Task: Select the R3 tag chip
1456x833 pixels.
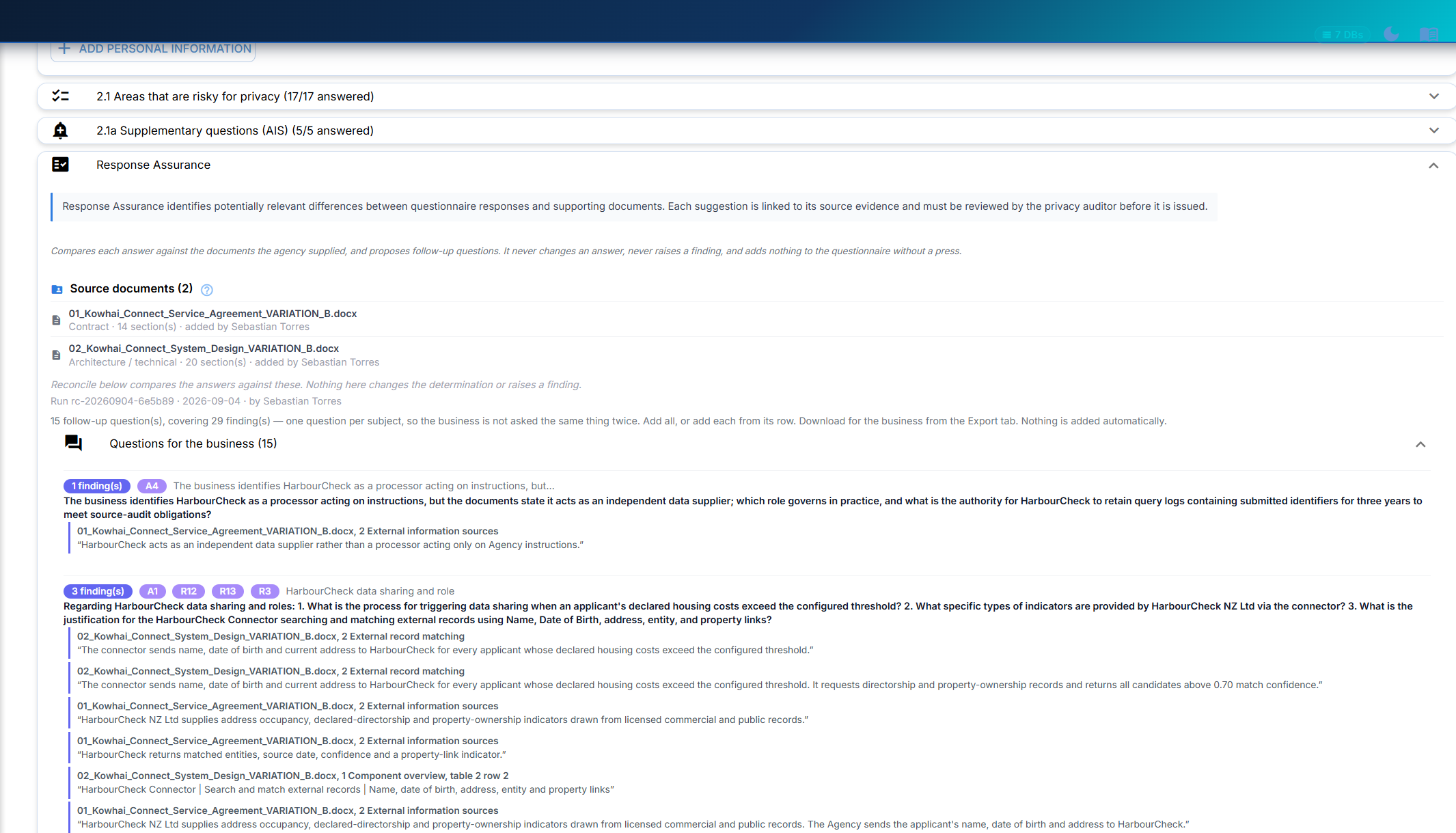Action: tap(264, 591)
